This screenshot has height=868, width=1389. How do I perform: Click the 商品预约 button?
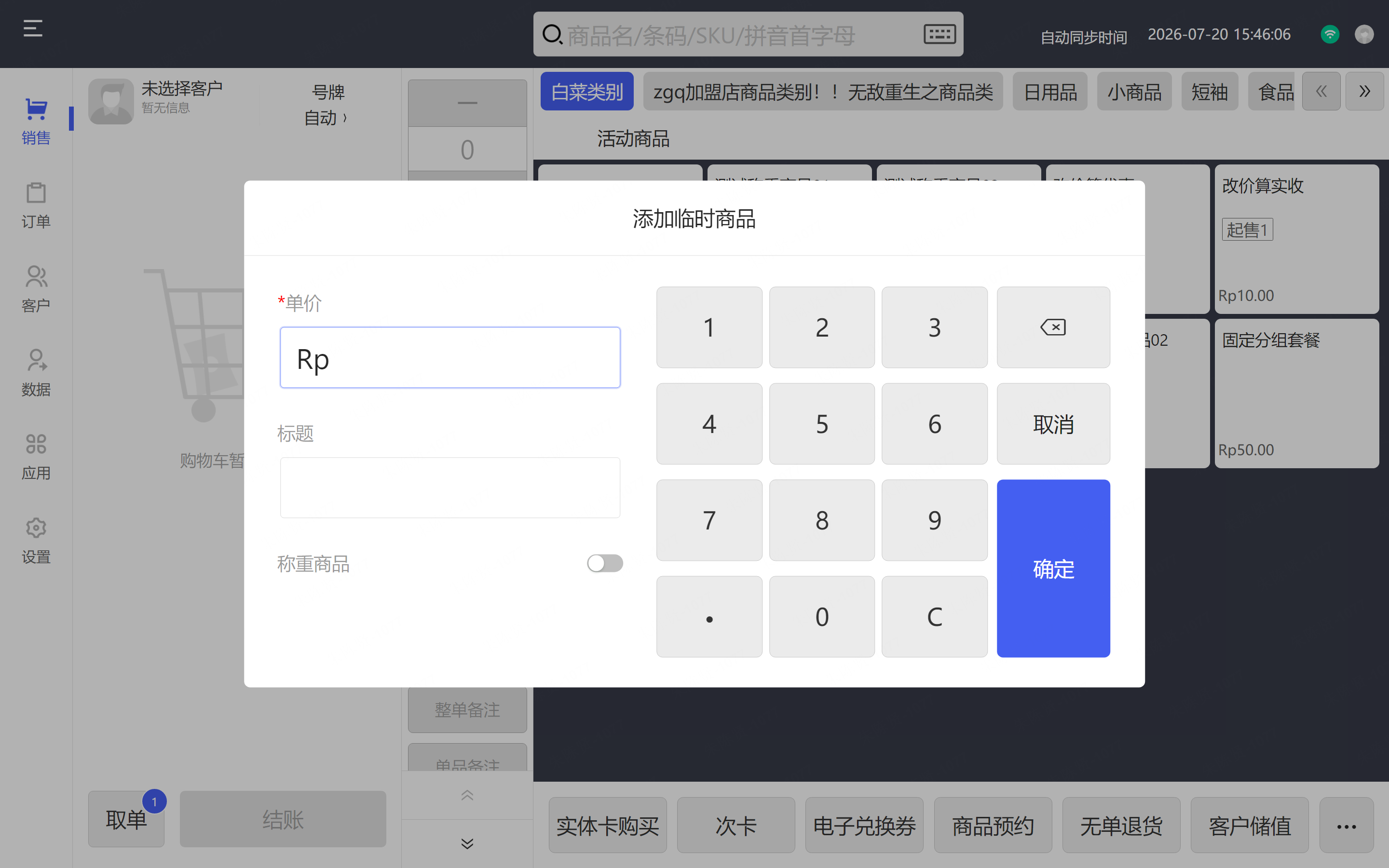click(993, 826)
